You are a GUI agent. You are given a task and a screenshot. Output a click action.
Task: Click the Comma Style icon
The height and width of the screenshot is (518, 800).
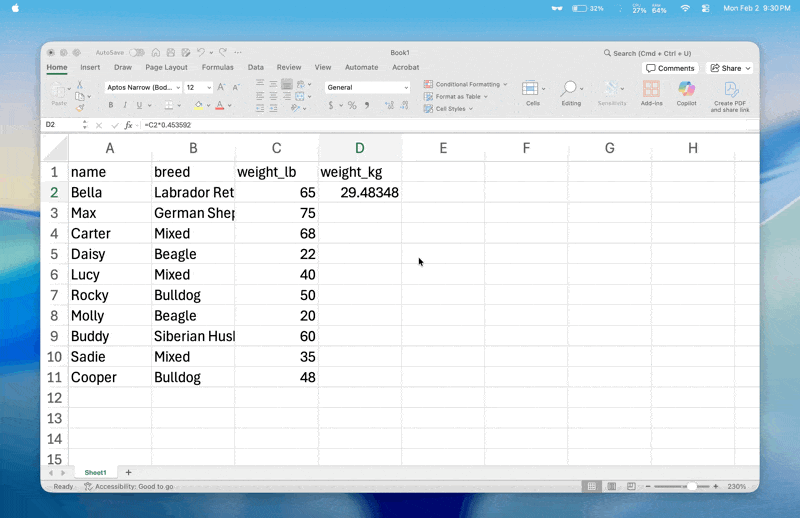pos(367,105)
